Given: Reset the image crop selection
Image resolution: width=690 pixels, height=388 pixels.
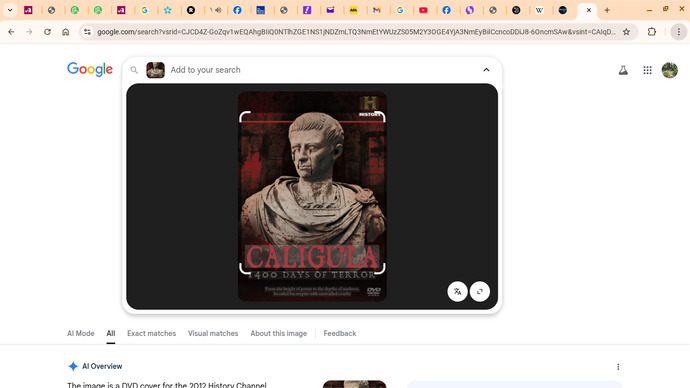Looking at the screenshot, I should point(480,291).
